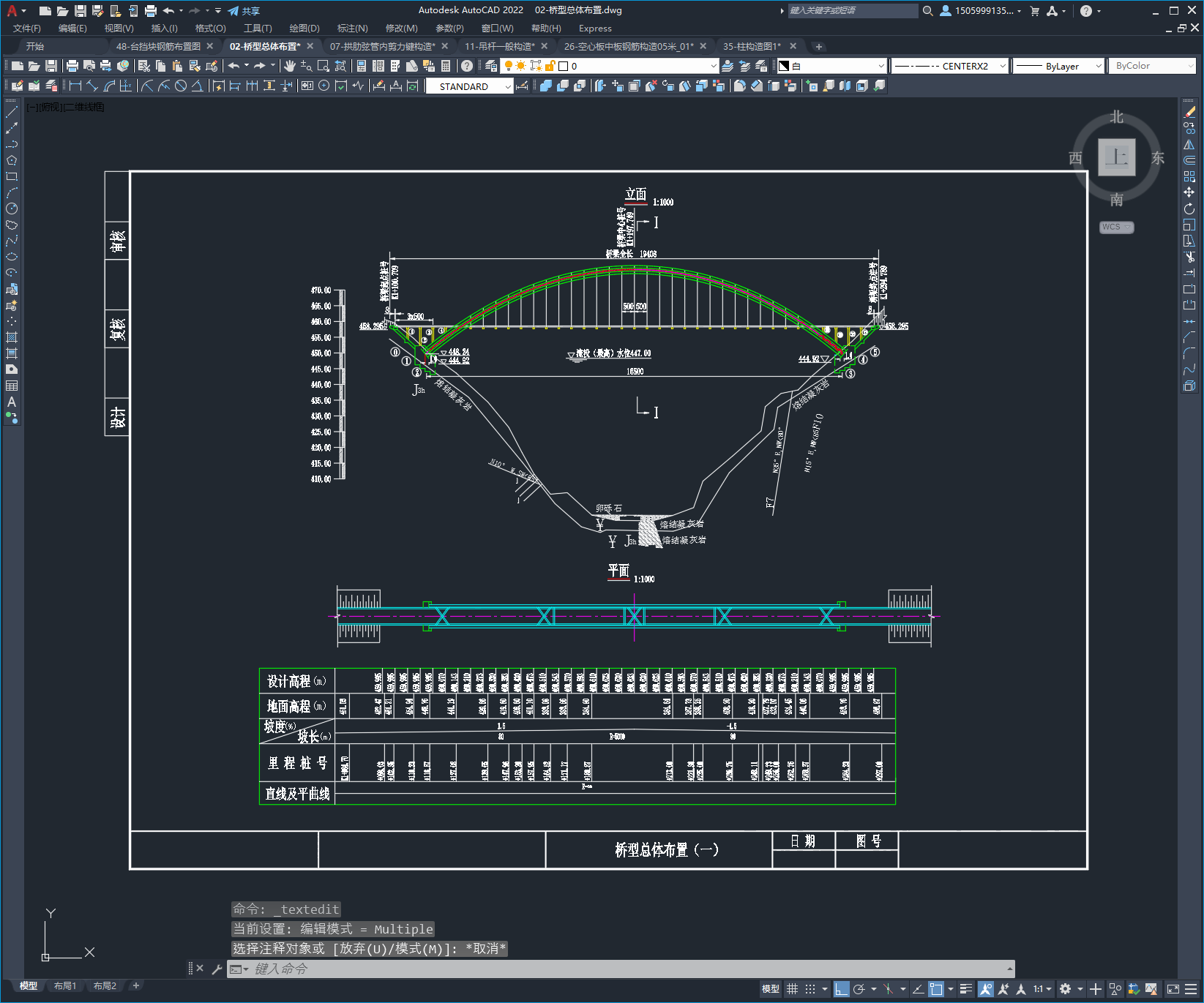1204x1003 pixels.
Task: Open Layer Properties Manager icon
Action: coord(491,66)
